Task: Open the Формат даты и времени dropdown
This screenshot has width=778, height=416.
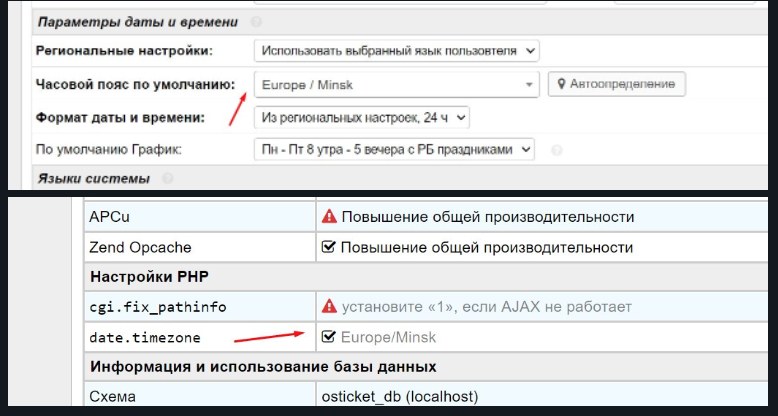Action: click(362, 118)
